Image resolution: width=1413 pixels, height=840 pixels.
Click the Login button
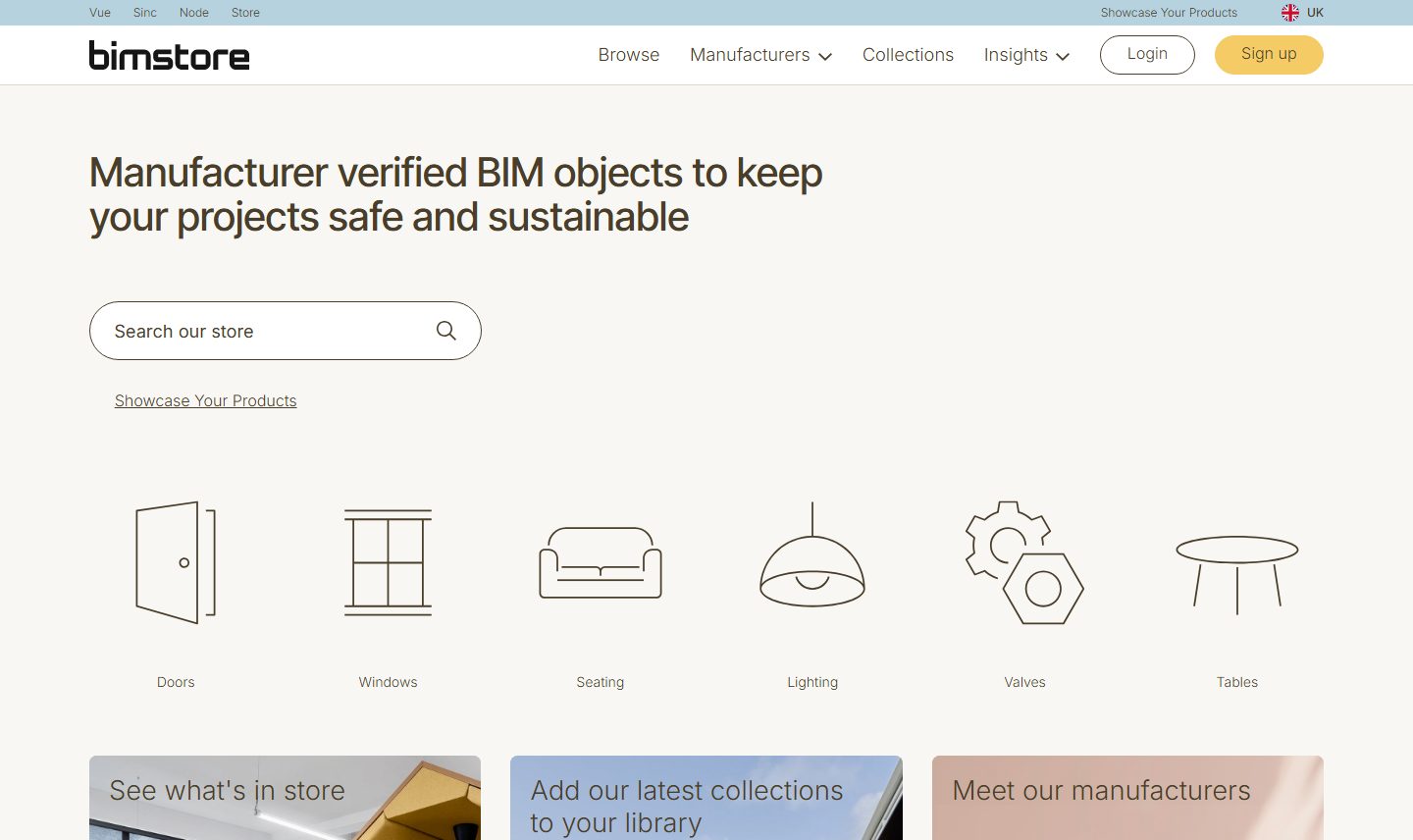(x=1147, y=55)
